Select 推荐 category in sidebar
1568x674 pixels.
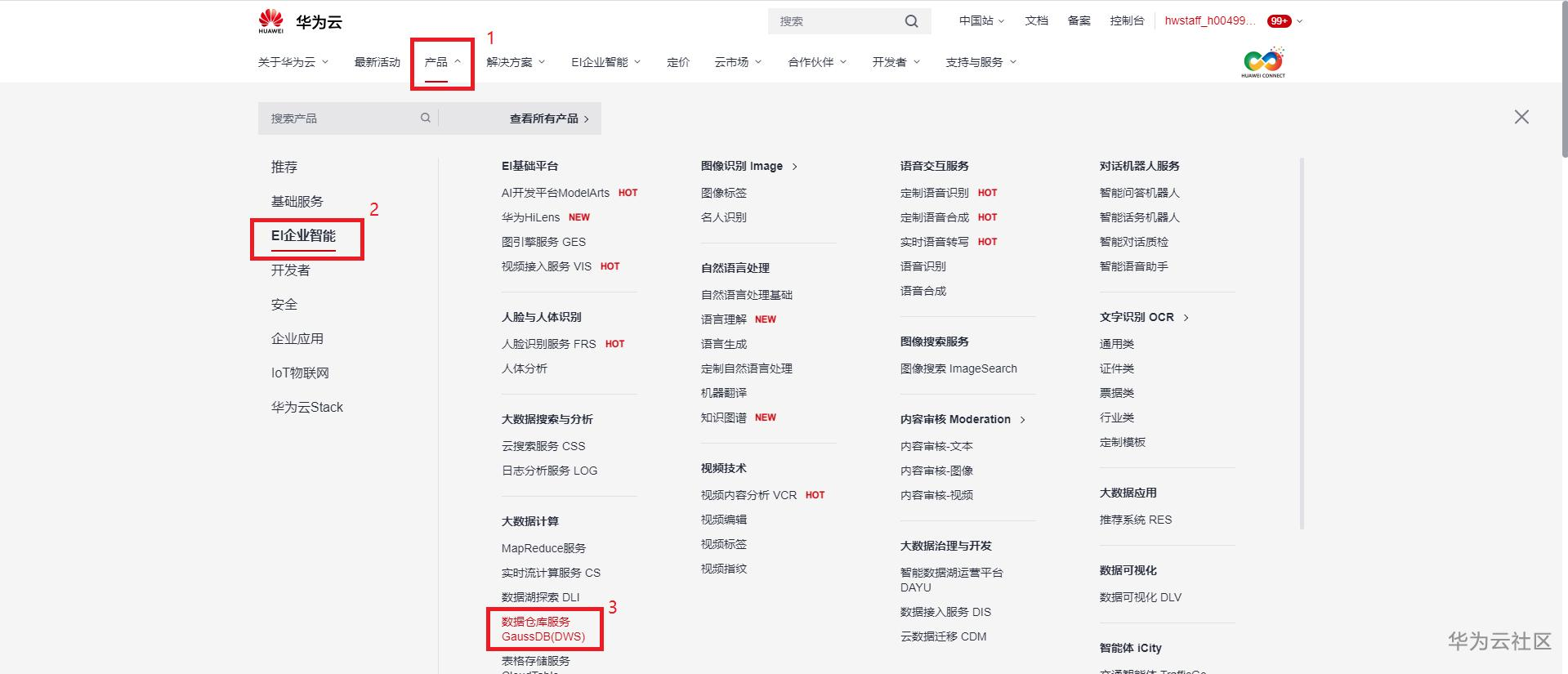pos(284,167)
